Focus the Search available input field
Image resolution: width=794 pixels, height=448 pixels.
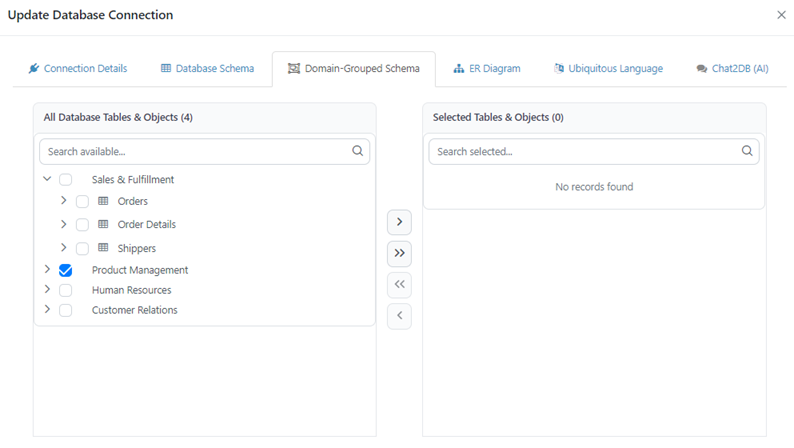tap(205, 151)
